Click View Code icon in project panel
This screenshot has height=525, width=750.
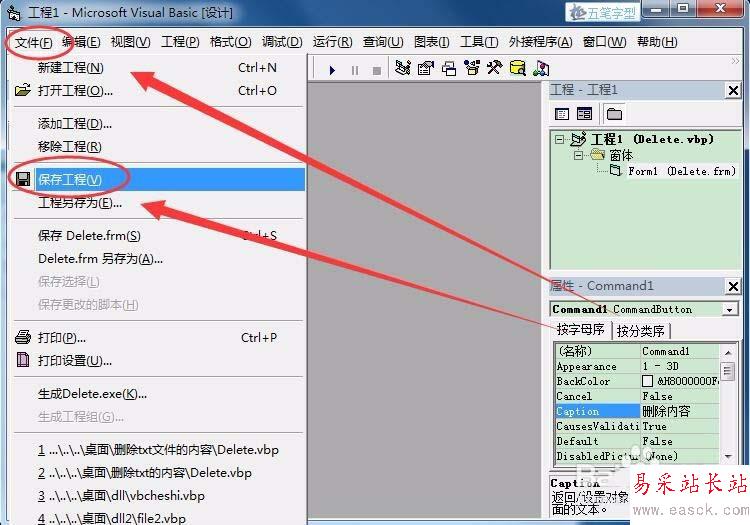562,114
